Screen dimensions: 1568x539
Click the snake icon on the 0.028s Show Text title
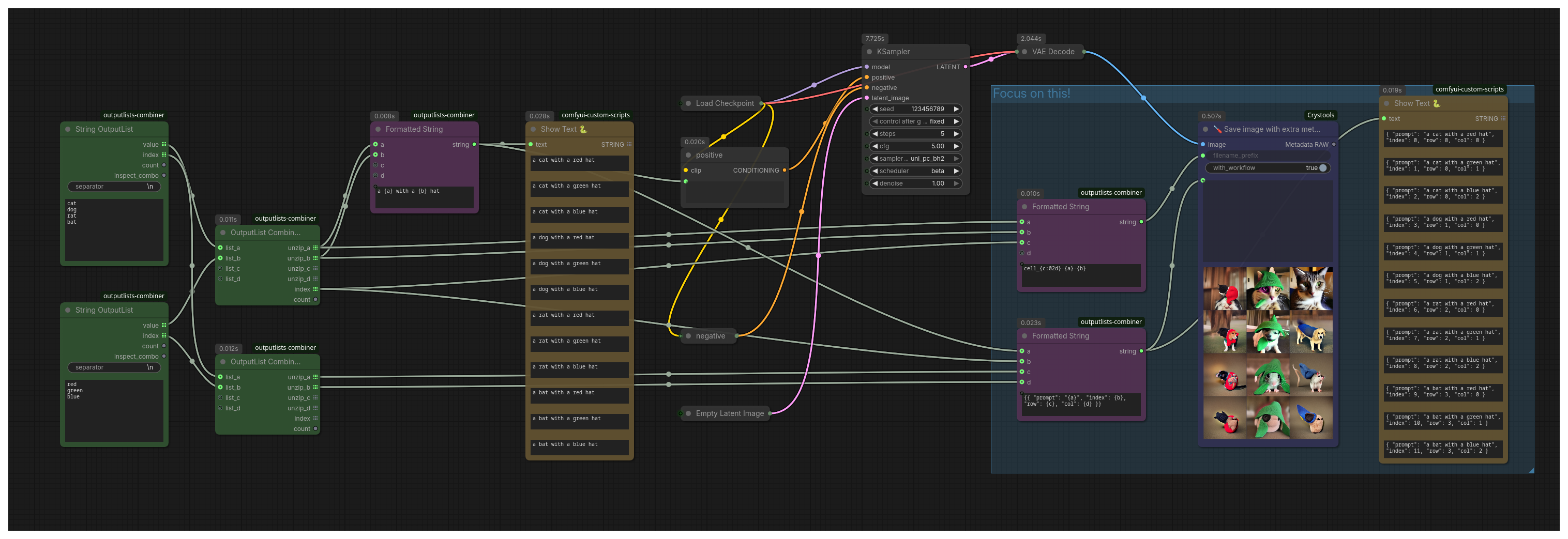(x=583, y=130)
